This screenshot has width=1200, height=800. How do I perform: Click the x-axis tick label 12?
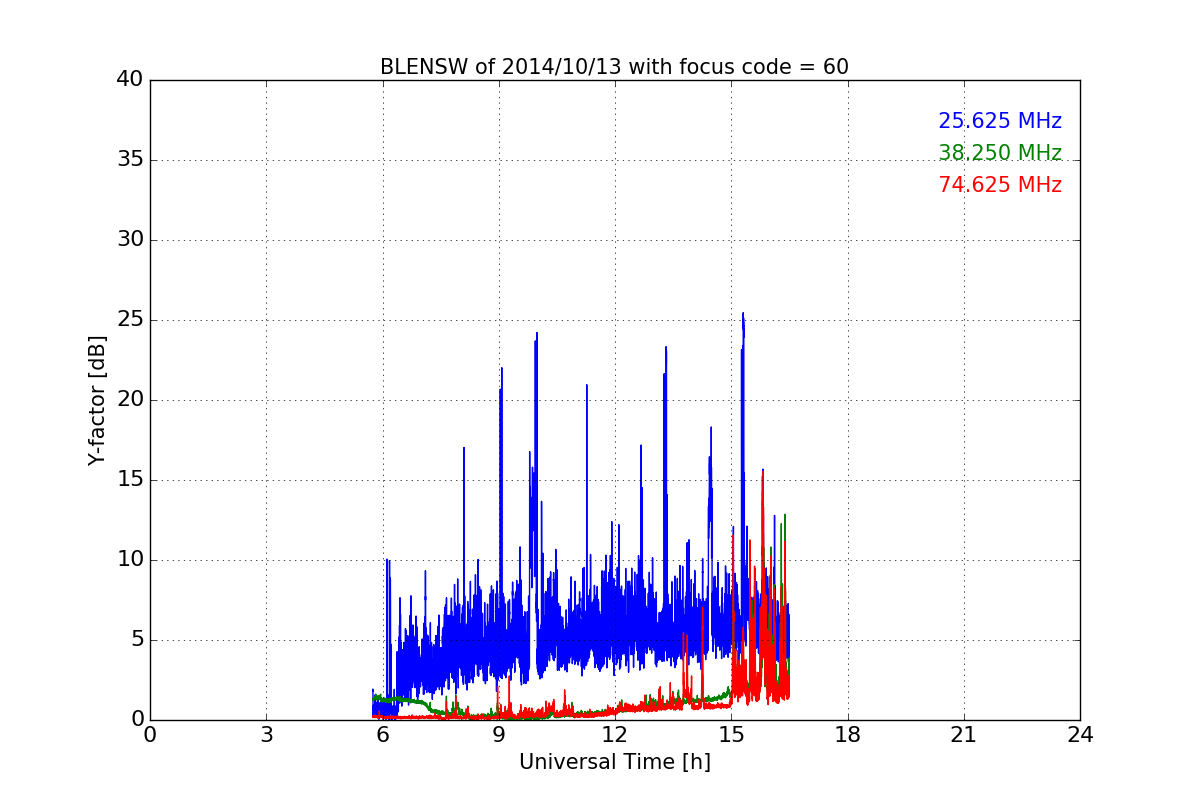coord(615,735)
